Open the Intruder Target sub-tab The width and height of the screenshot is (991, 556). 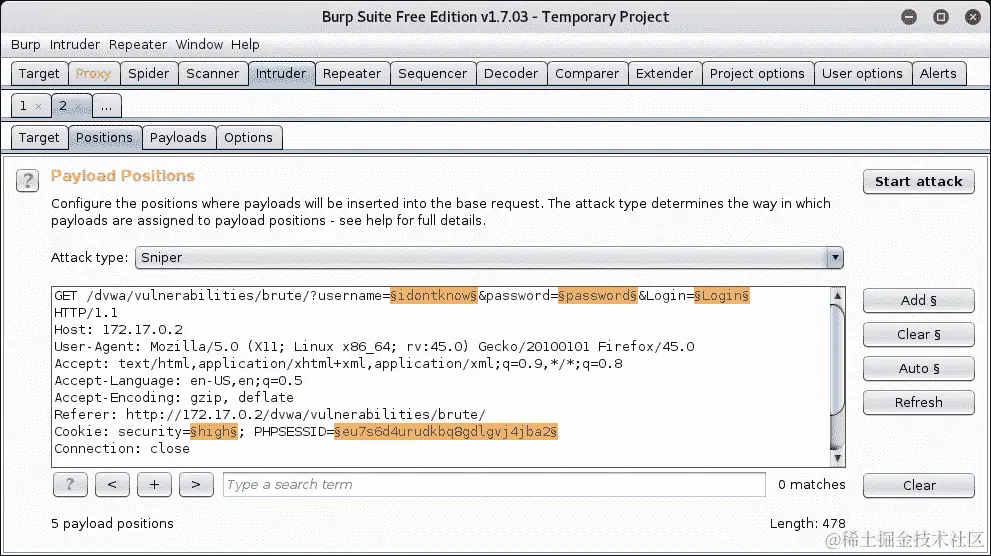pos(39,138)
